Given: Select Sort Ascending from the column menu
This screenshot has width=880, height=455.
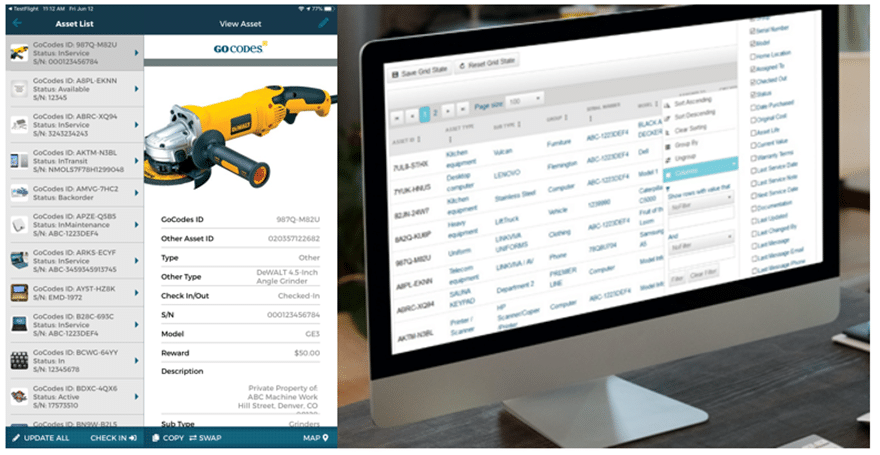Looking at the screenshot, I should pyautogui.click(x=690, y=102).
